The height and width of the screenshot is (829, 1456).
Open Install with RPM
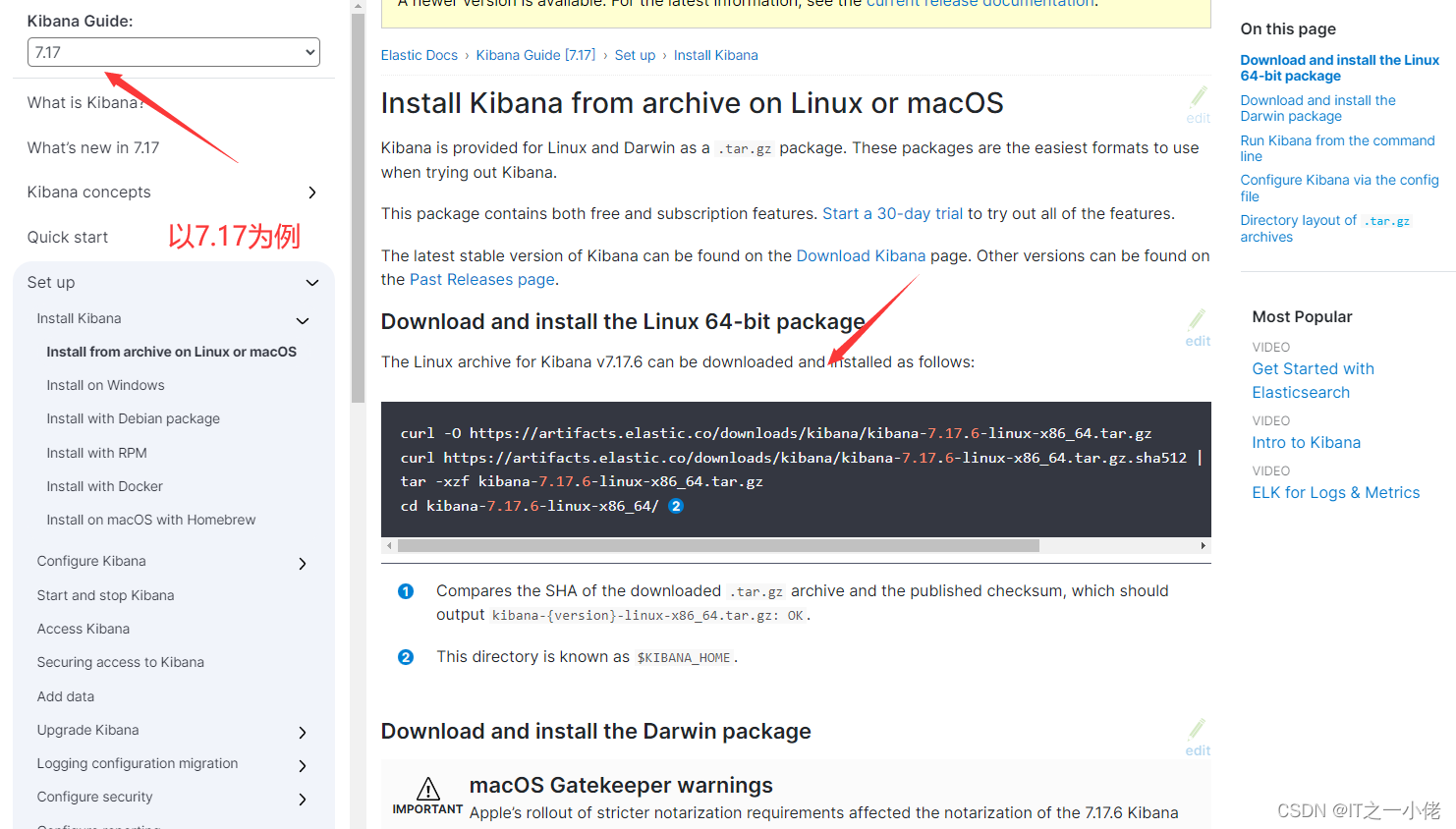click(96, 453)
